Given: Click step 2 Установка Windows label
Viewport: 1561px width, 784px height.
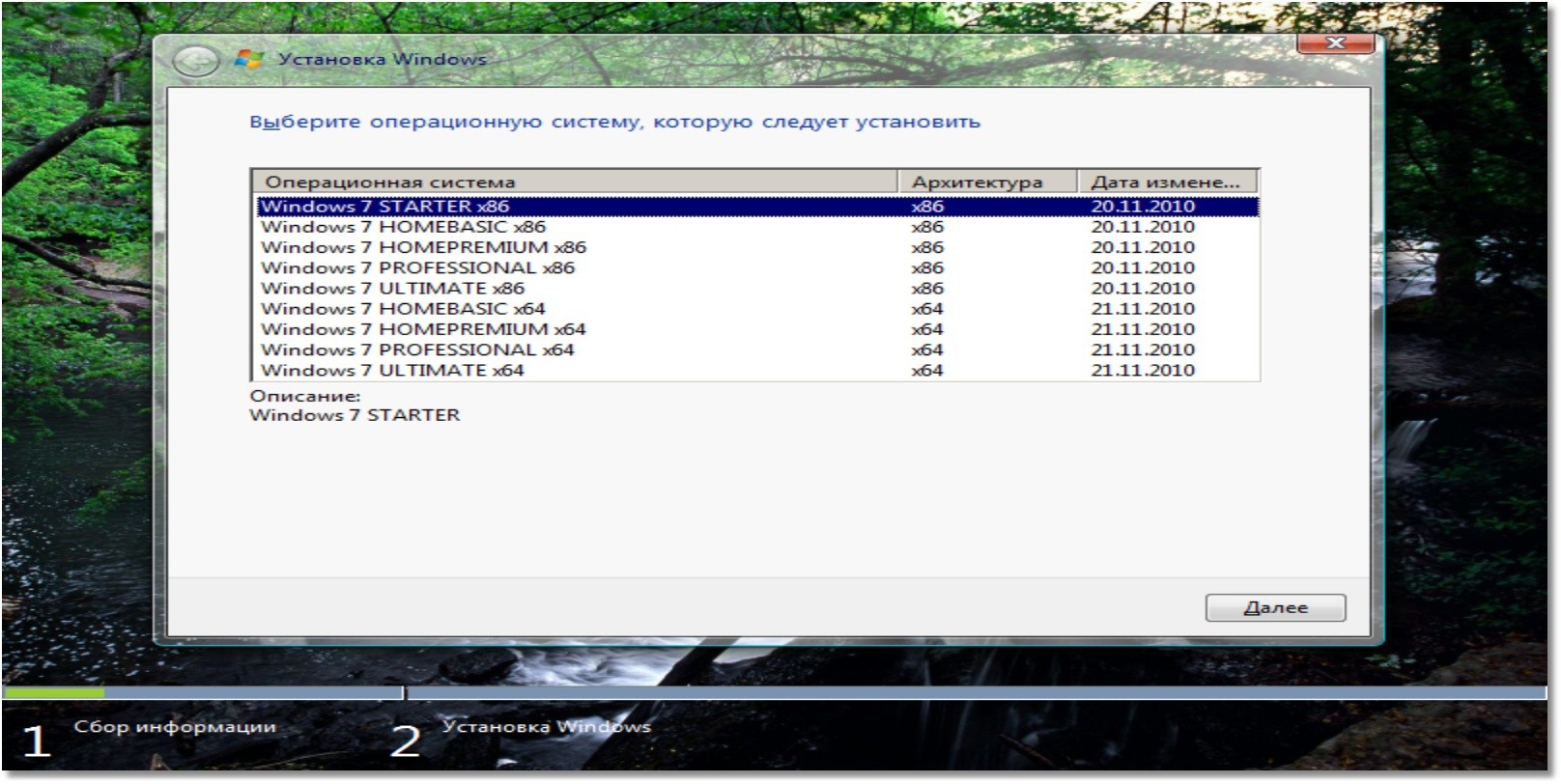Looking at the screenshot, I should click(x=547, y=726).
